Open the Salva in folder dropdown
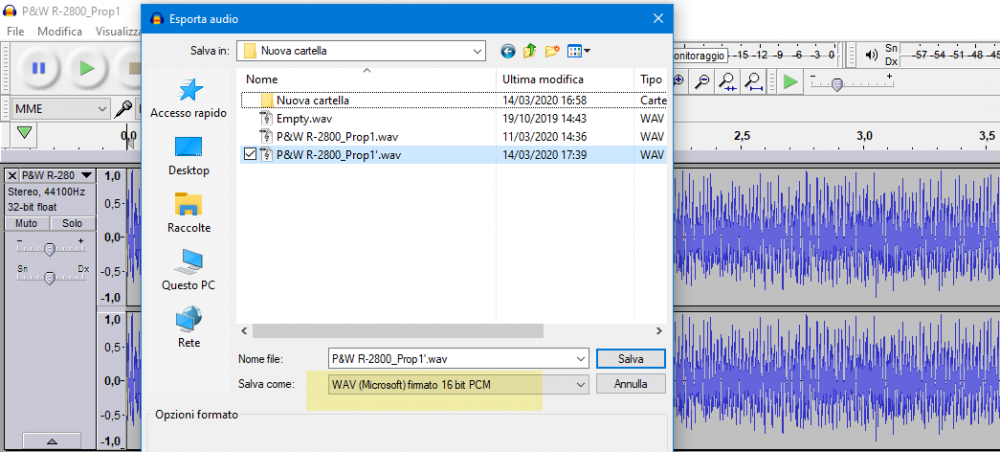The width and height of the screenshot is (1000, 452). coord(477,50)
